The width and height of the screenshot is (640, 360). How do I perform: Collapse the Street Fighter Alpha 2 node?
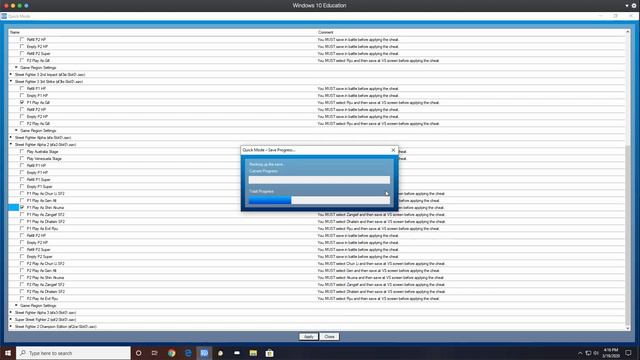pyautogui.click(x=11, y=144)
